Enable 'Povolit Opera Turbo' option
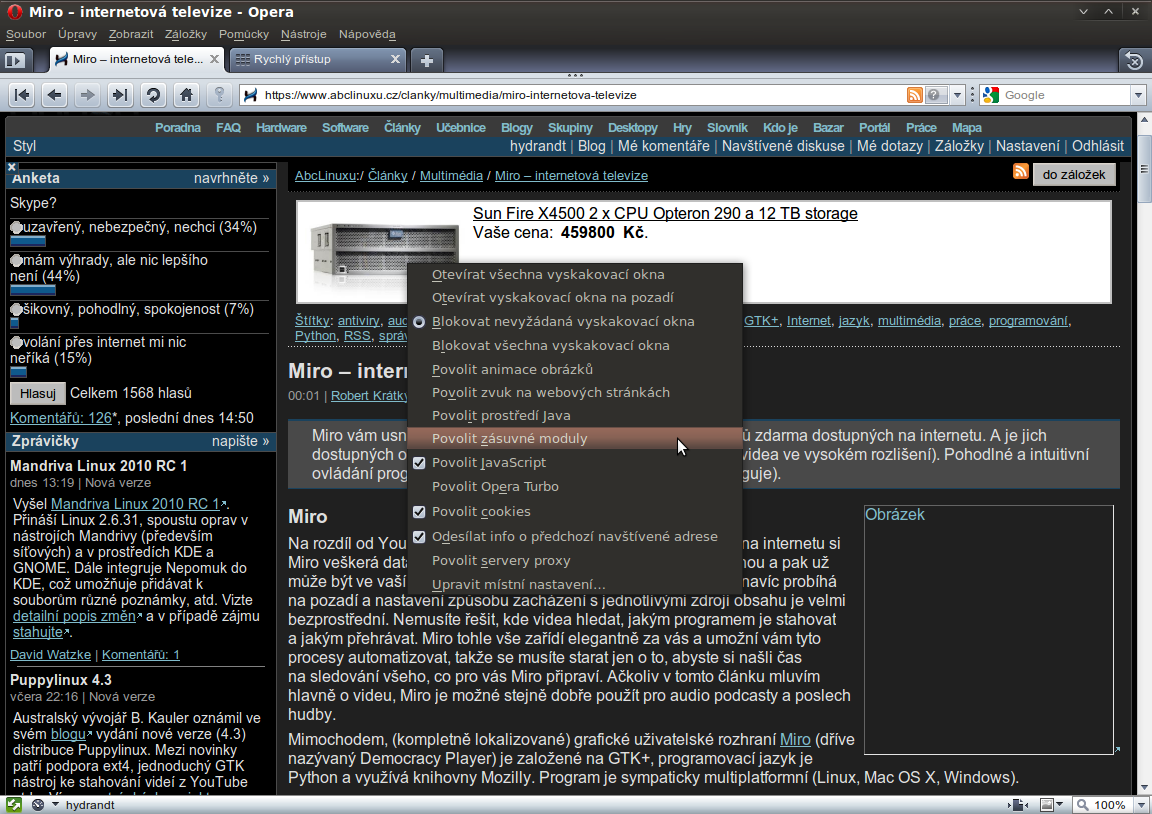This screenshot has width=1152, height=814. pos(575,486)
